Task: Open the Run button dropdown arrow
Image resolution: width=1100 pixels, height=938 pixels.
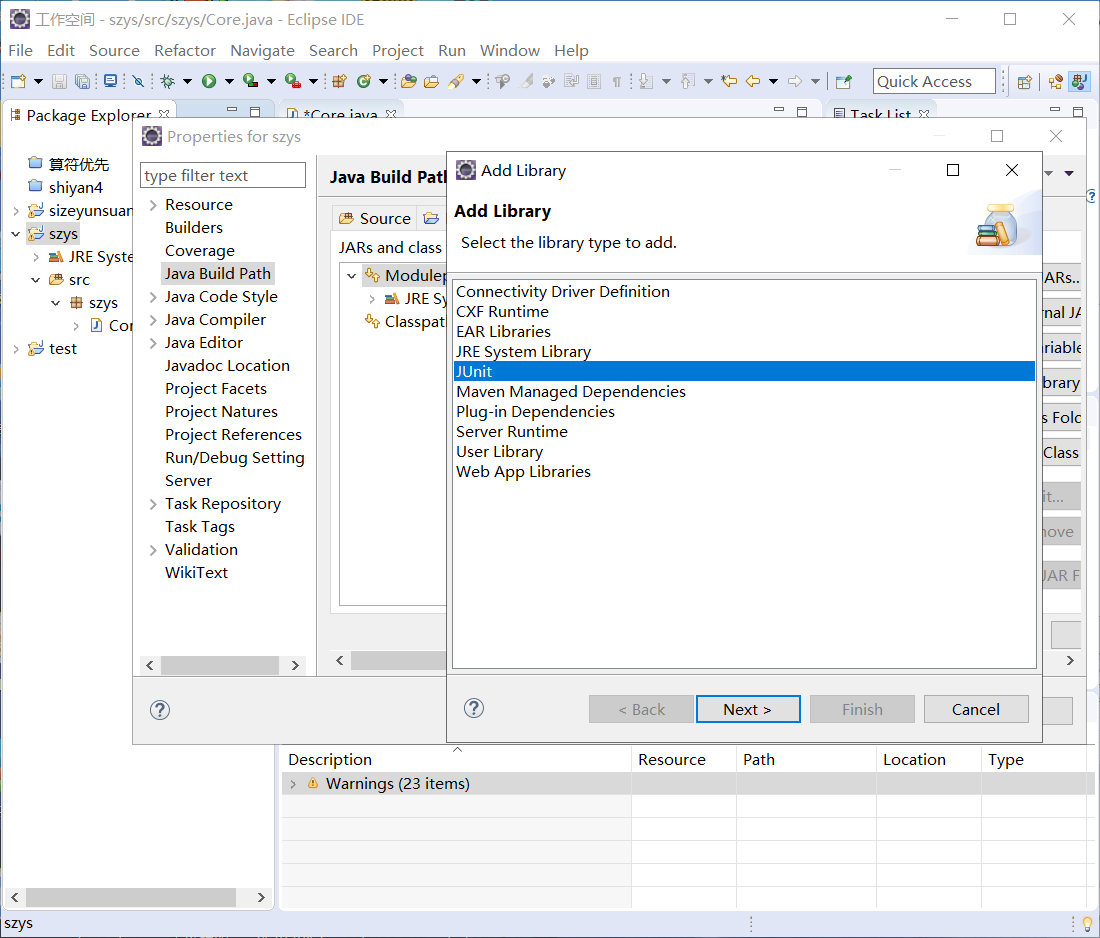Action: pyautogui.click(x=229, y=81)
